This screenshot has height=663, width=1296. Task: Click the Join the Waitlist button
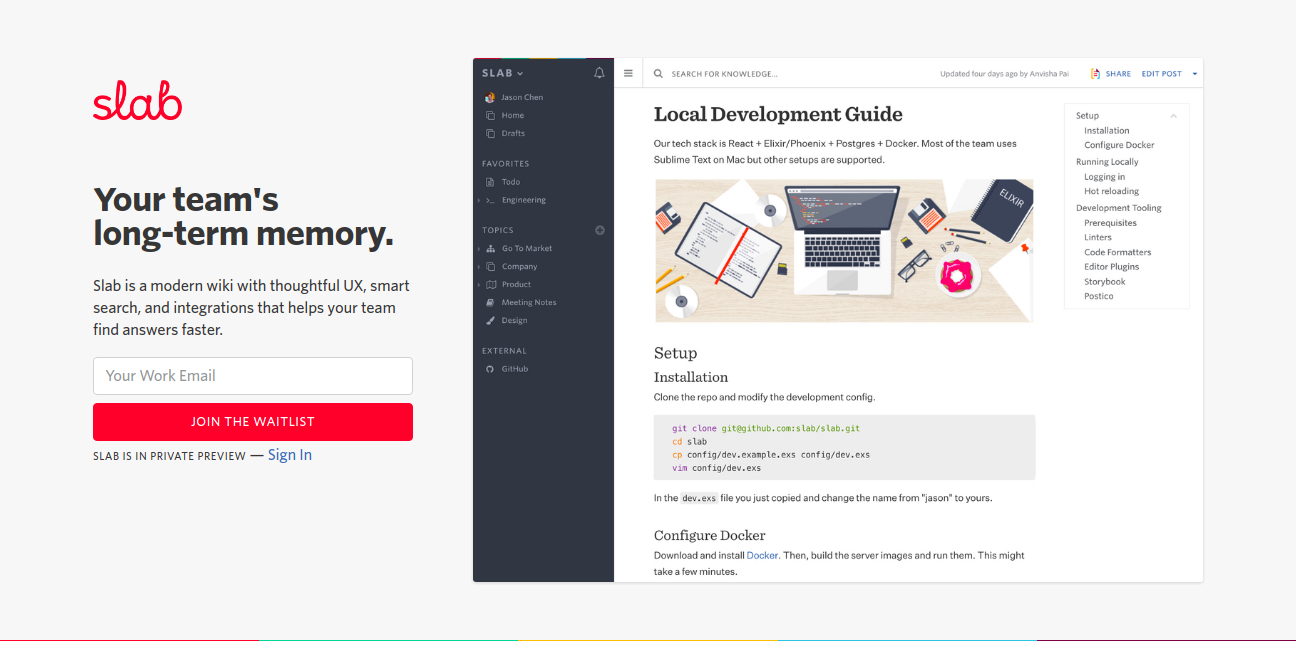click(x=253, y=422)
